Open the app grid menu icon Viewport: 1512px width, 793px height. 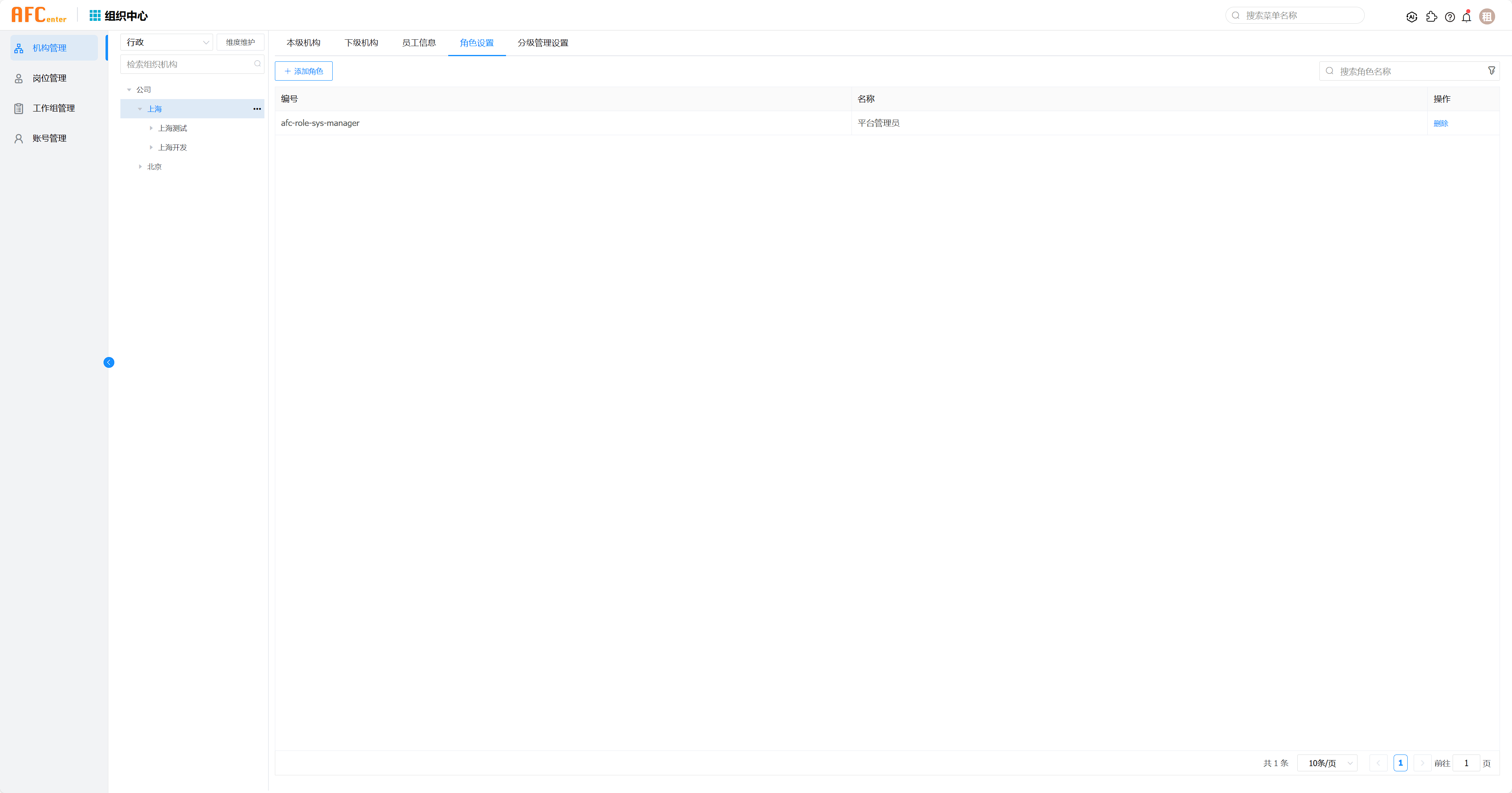pyautogui.click(x=95, y=15)
